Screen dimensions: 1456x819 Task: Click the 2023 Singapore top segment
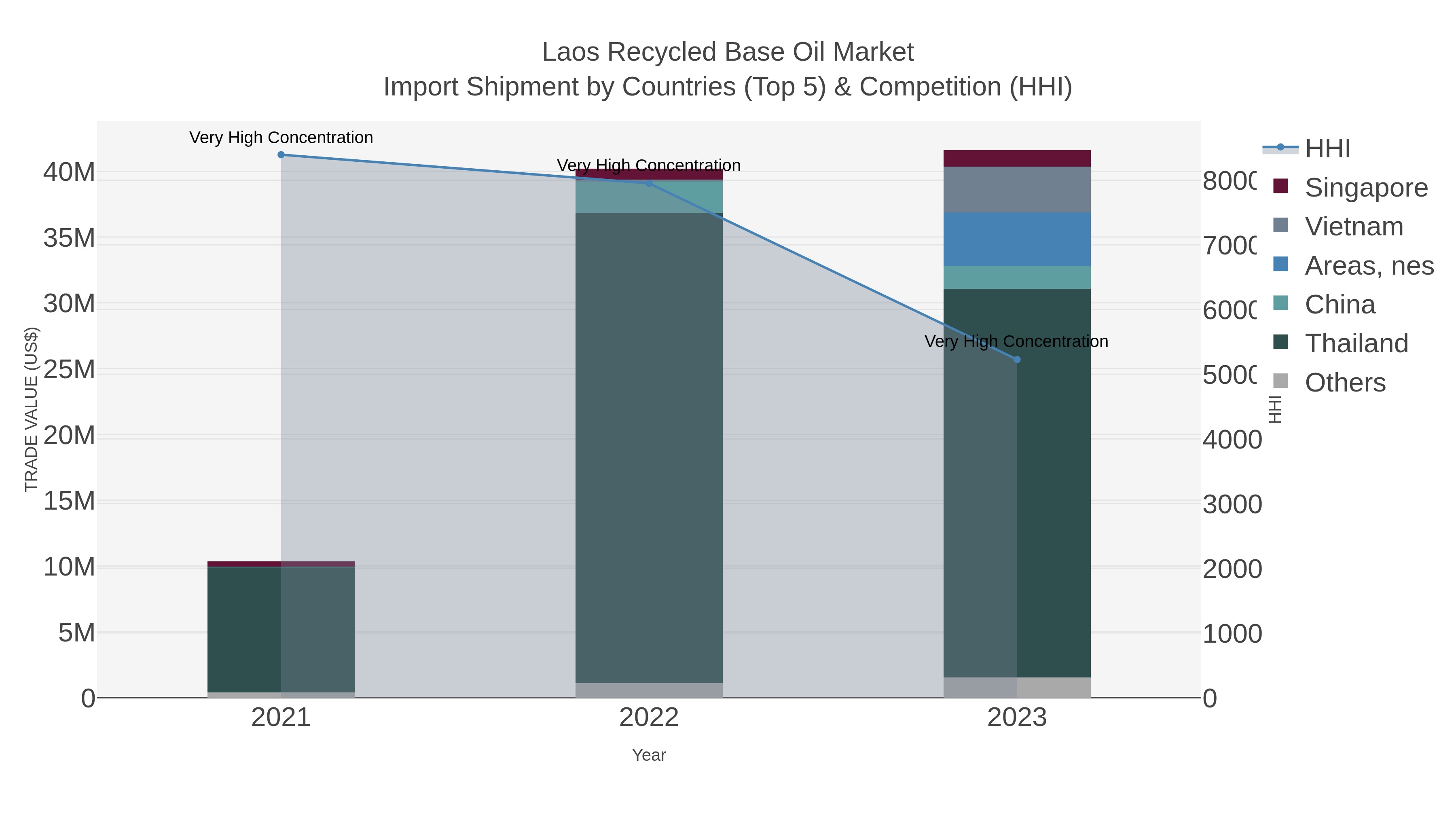1017,158
